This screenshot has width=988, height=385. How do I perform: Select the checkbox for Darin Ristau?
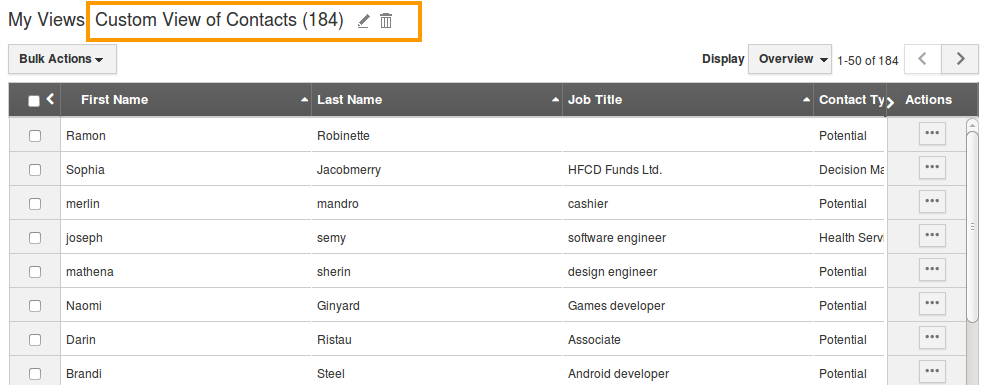coord(35,340)
